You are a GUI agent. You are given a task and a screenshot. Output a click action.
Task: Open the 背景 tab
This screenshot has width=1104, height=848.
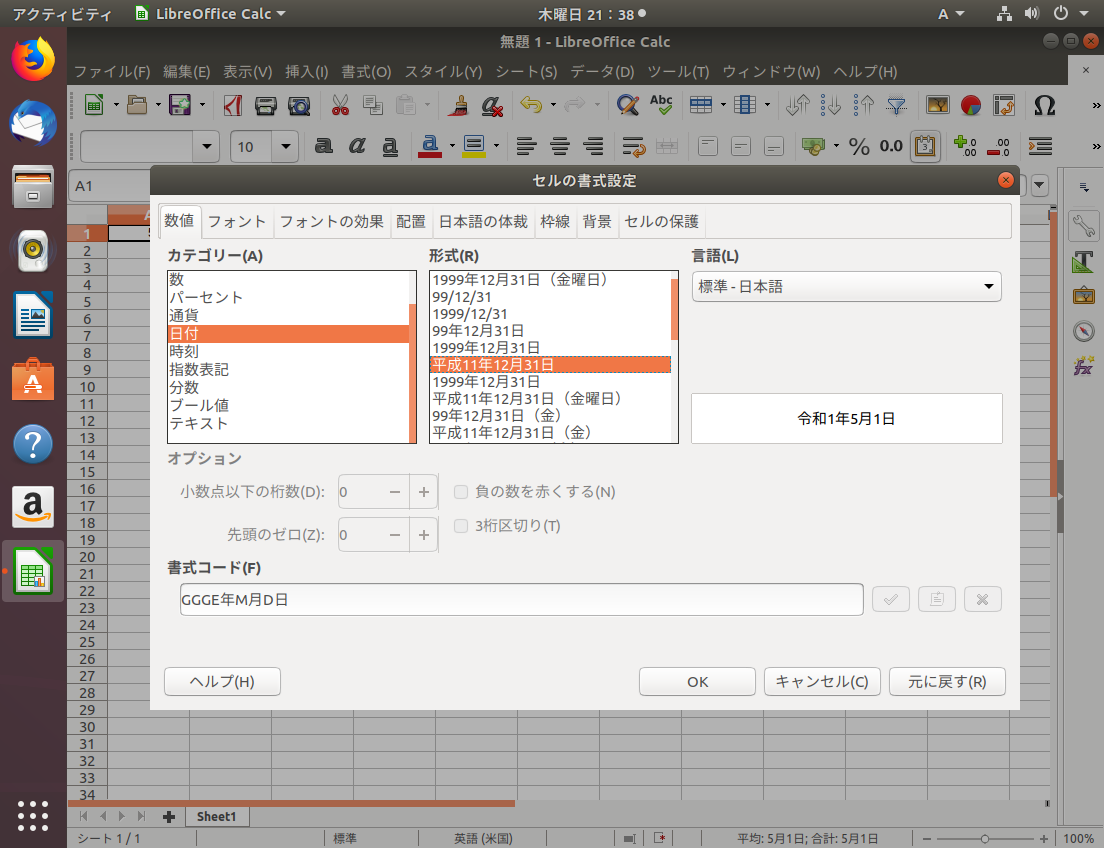coord(597,222)
